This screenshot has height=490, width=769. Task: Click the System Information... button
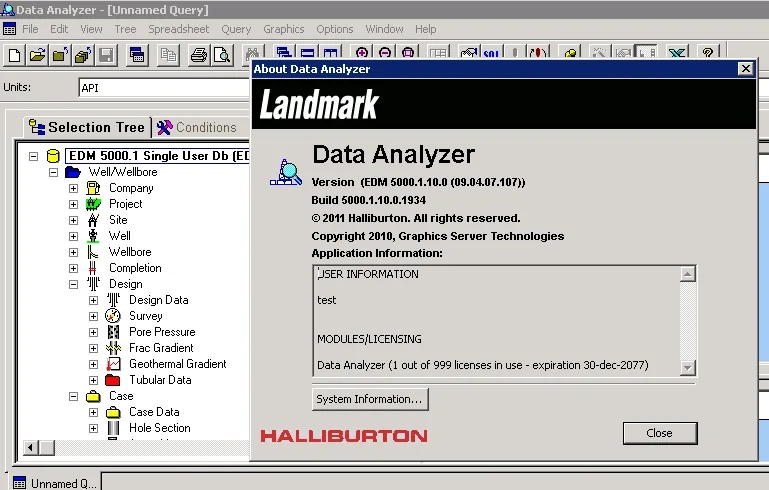click(x=370, y=399)
